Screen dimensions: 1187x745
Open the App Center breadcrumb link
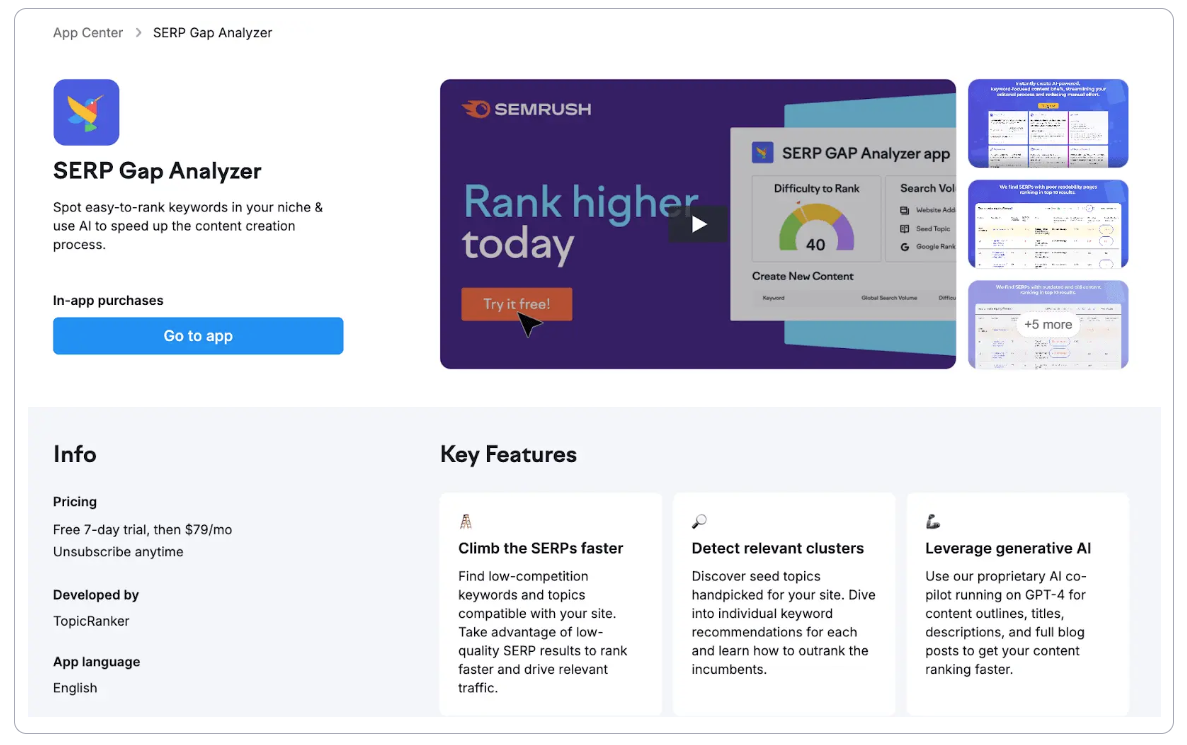click(x=88, y=32)
